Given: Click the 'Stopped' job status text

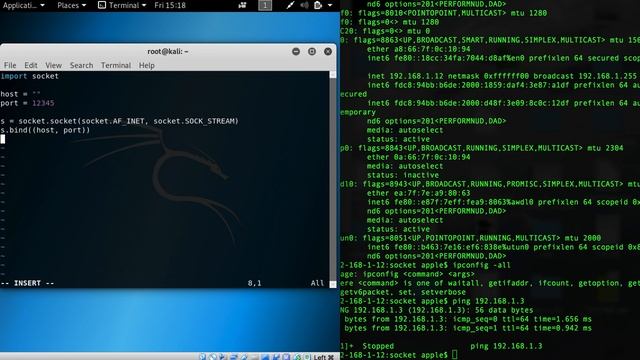Looking at the screenshot, I should pyautogui.click(x=378, y=346).
